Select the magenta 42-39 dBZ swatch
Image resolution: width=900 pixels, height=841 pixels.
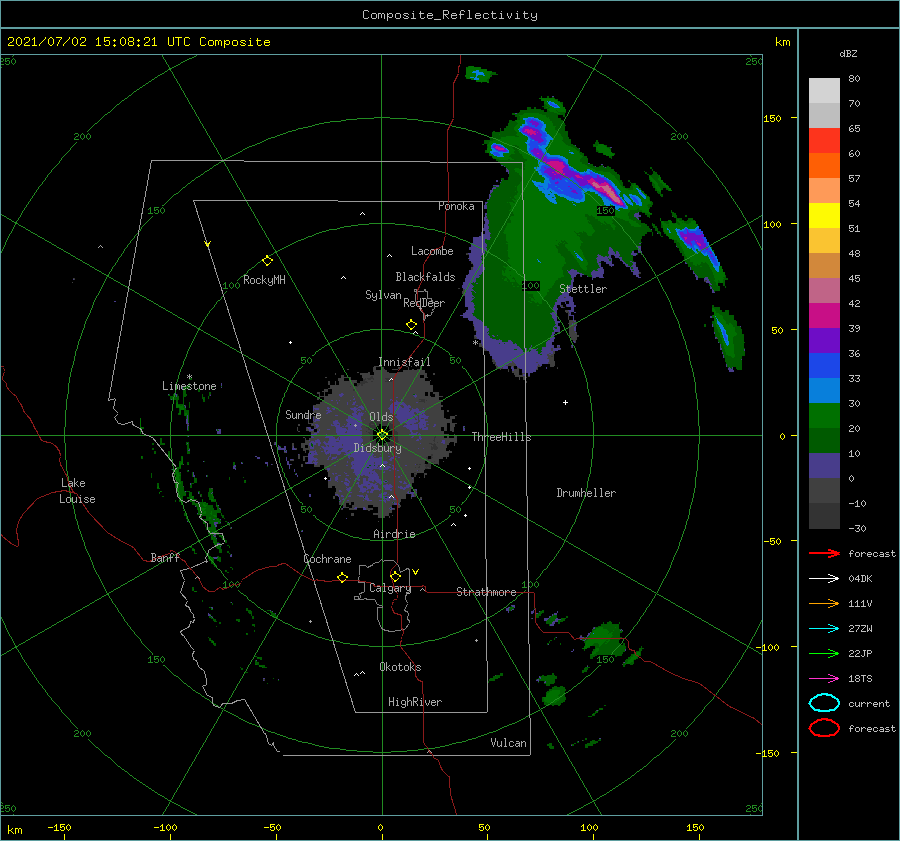[824, 316]
